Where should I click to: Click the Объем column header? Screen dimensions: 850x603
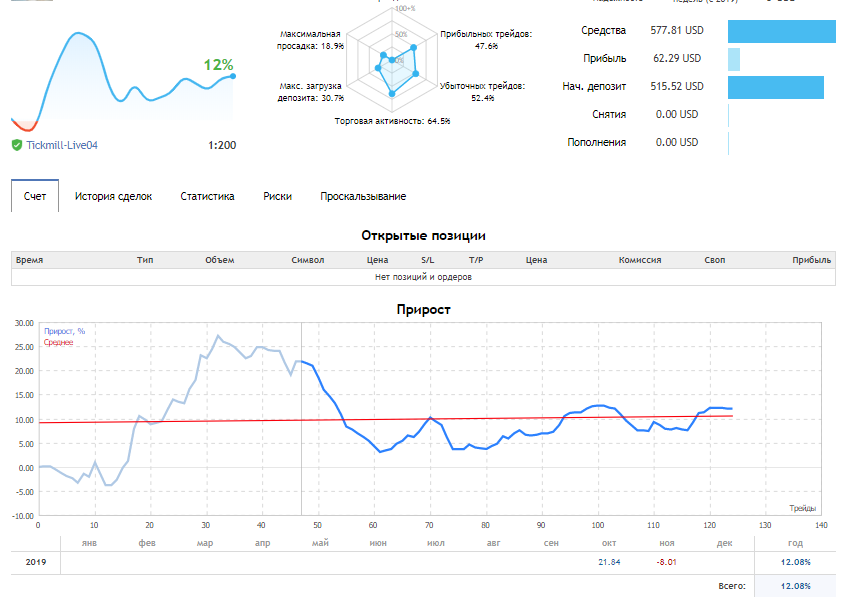220,260
